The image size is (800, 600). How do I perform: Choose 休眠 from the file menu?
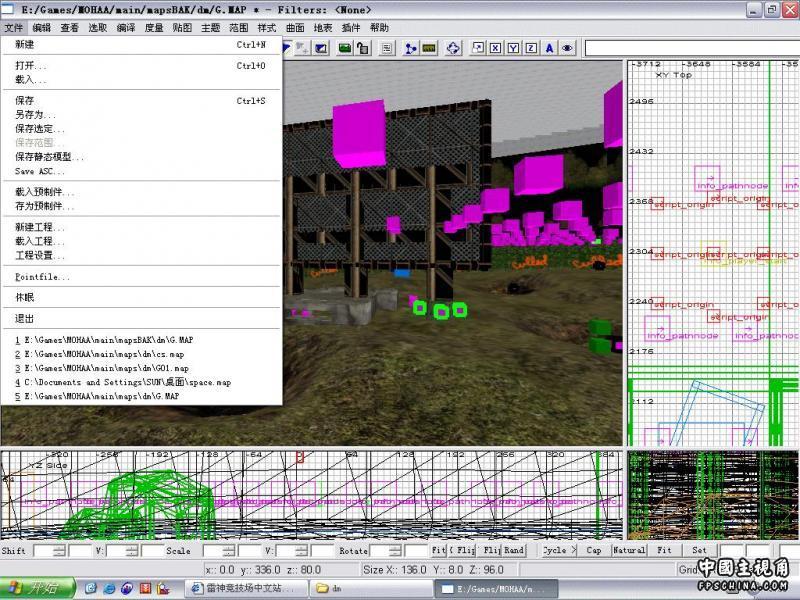click(141, 298)
